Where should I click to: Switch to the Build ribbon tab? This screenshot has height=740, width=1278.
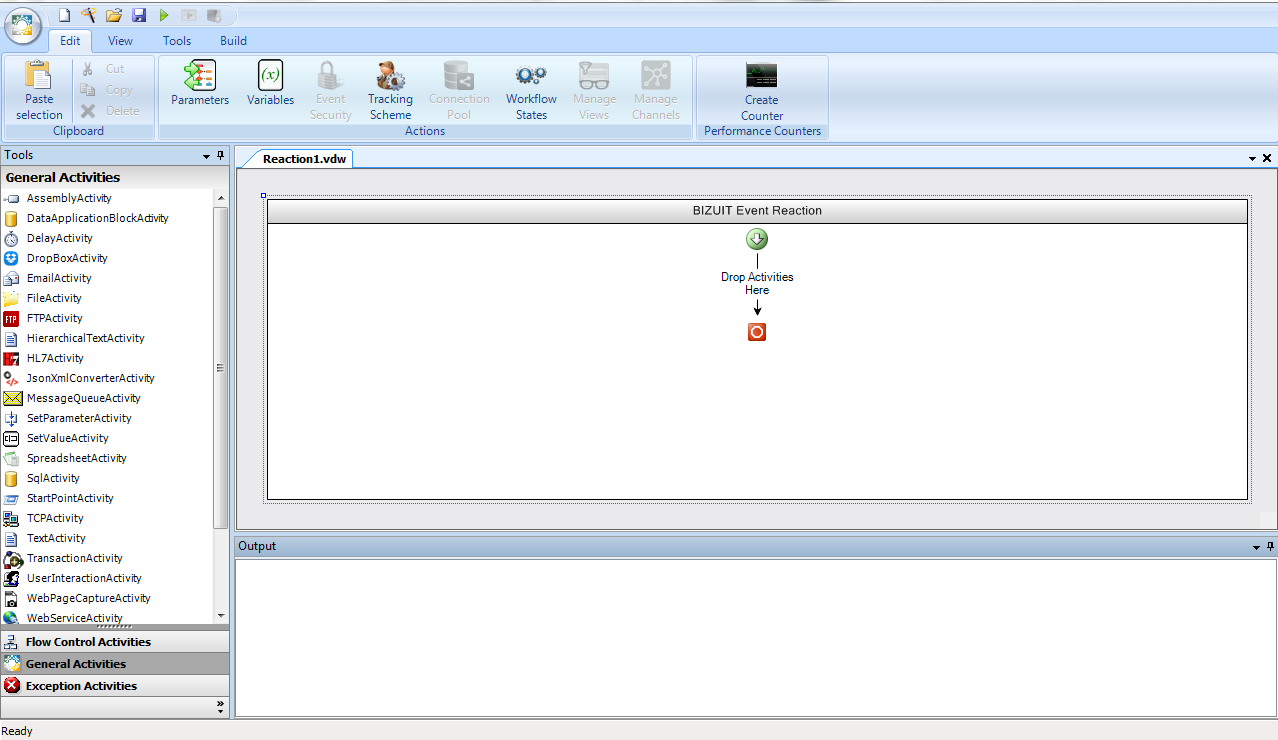click(233, 41)
